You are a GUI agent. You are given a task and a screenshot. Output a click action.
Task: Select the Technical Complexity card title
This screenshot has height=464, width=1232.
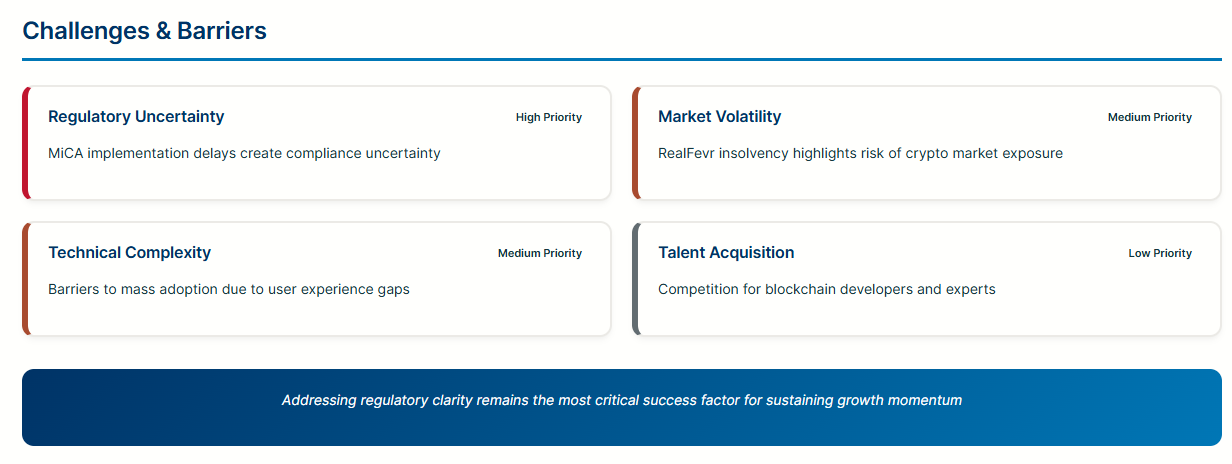click(x=129, y=253)
